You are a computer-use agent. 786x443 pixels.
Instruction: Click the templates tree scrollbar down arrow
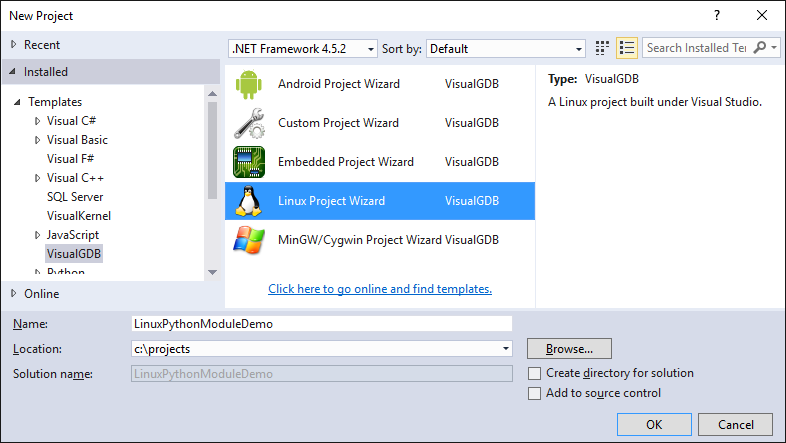tap(212, 272)
